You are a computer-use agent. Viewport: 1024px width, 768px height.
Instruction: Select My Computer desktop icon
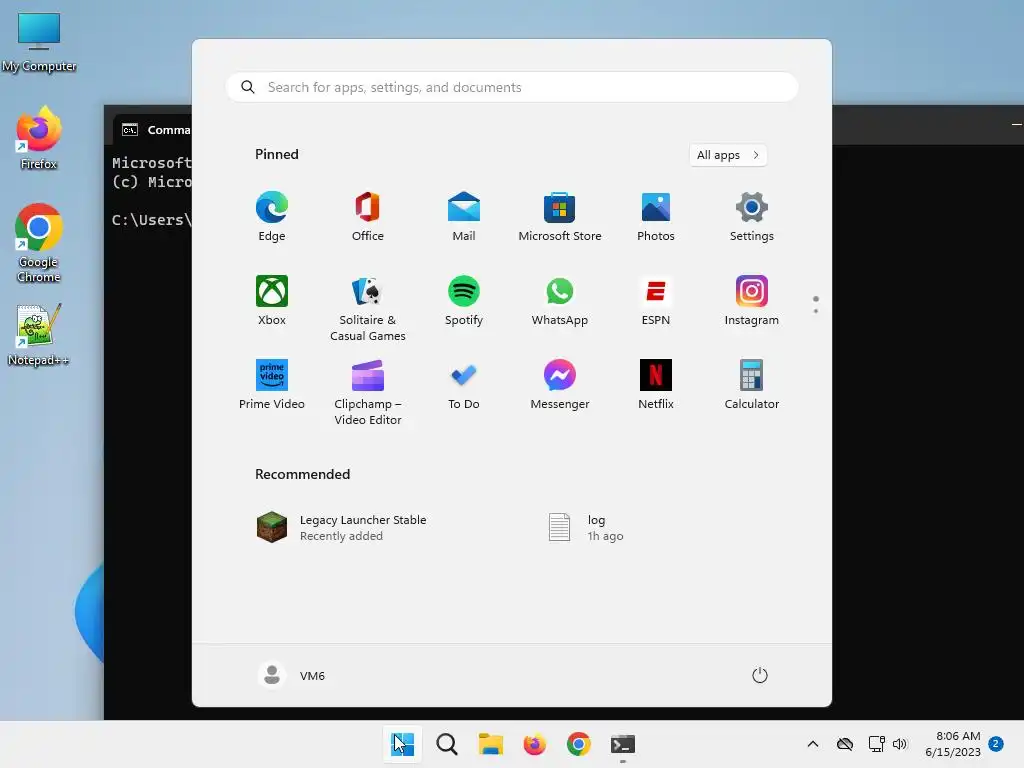tap(39, 43)
